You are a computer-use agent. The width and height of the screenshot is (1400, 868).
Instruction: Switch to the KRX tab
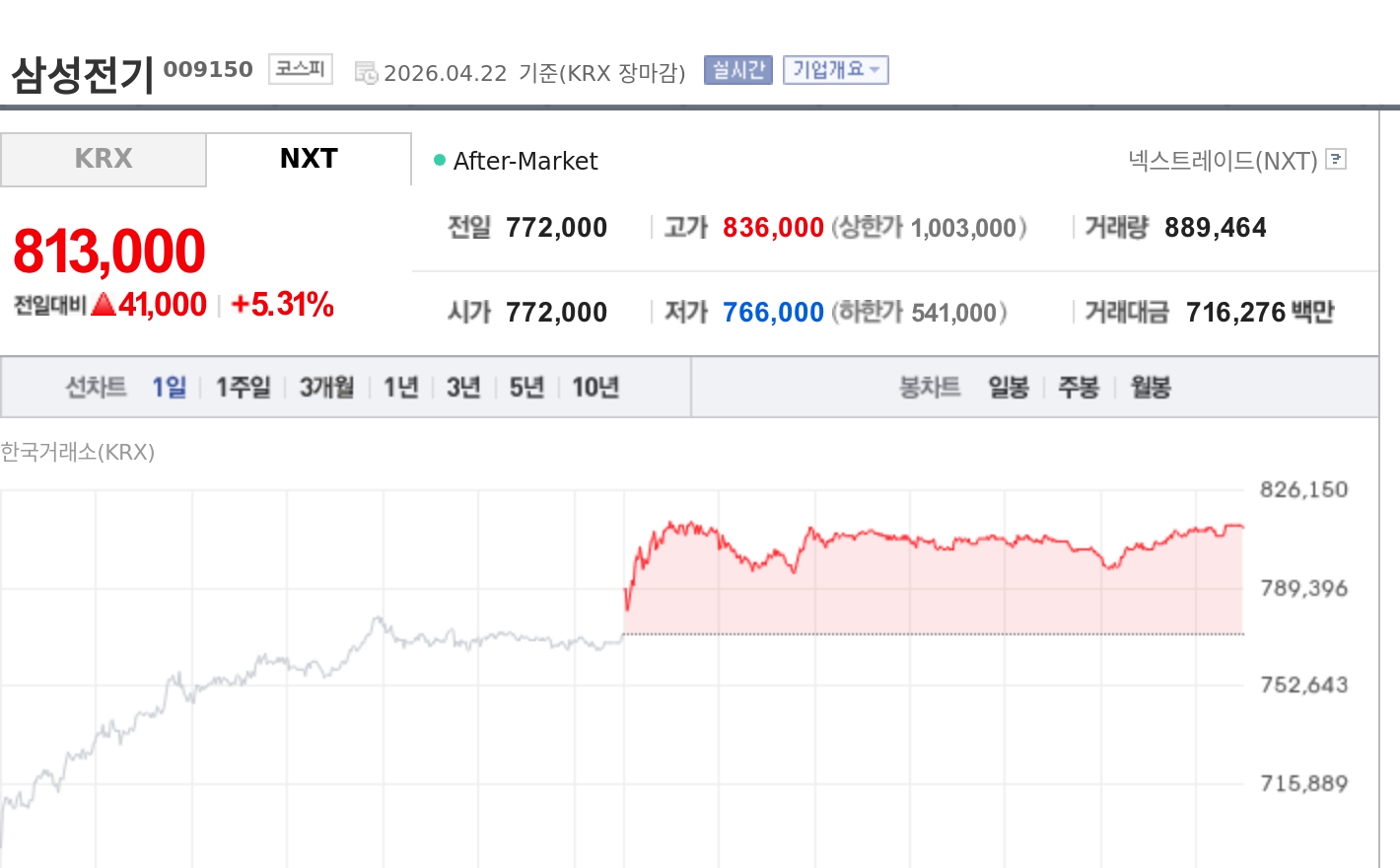tap(104, 159)
